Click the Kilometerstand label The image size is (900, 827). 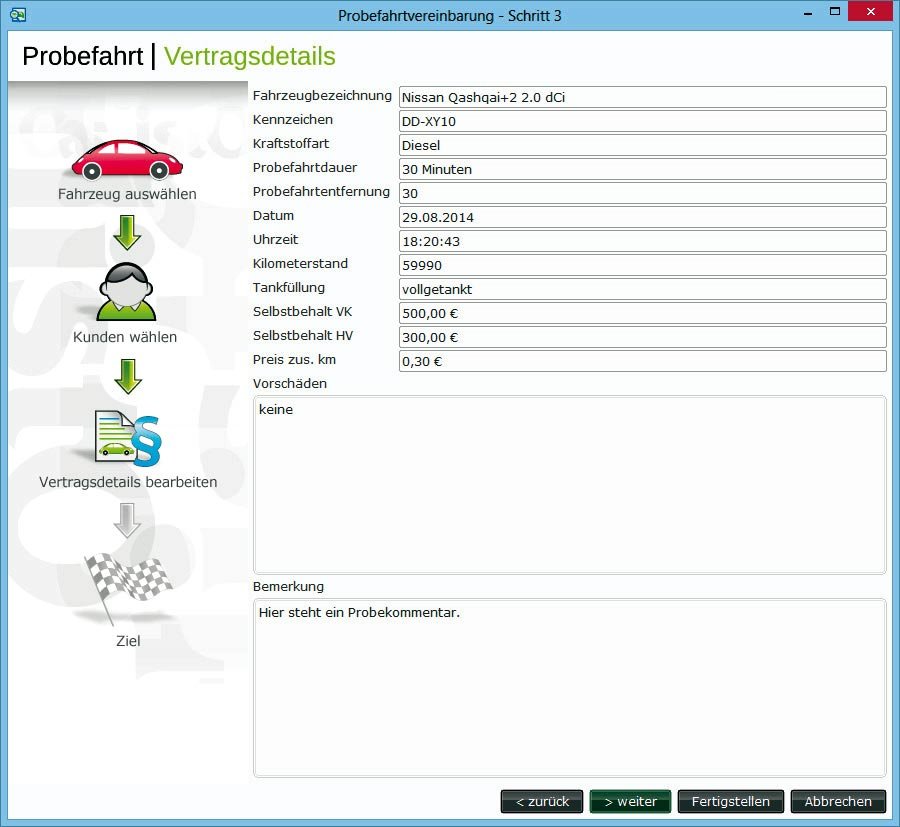coord(300,263)
